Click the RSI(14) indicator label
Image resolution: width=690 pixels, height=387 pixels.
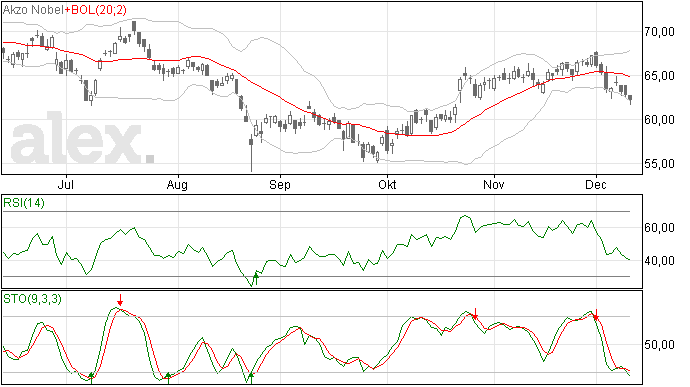[x=24, y=203]
